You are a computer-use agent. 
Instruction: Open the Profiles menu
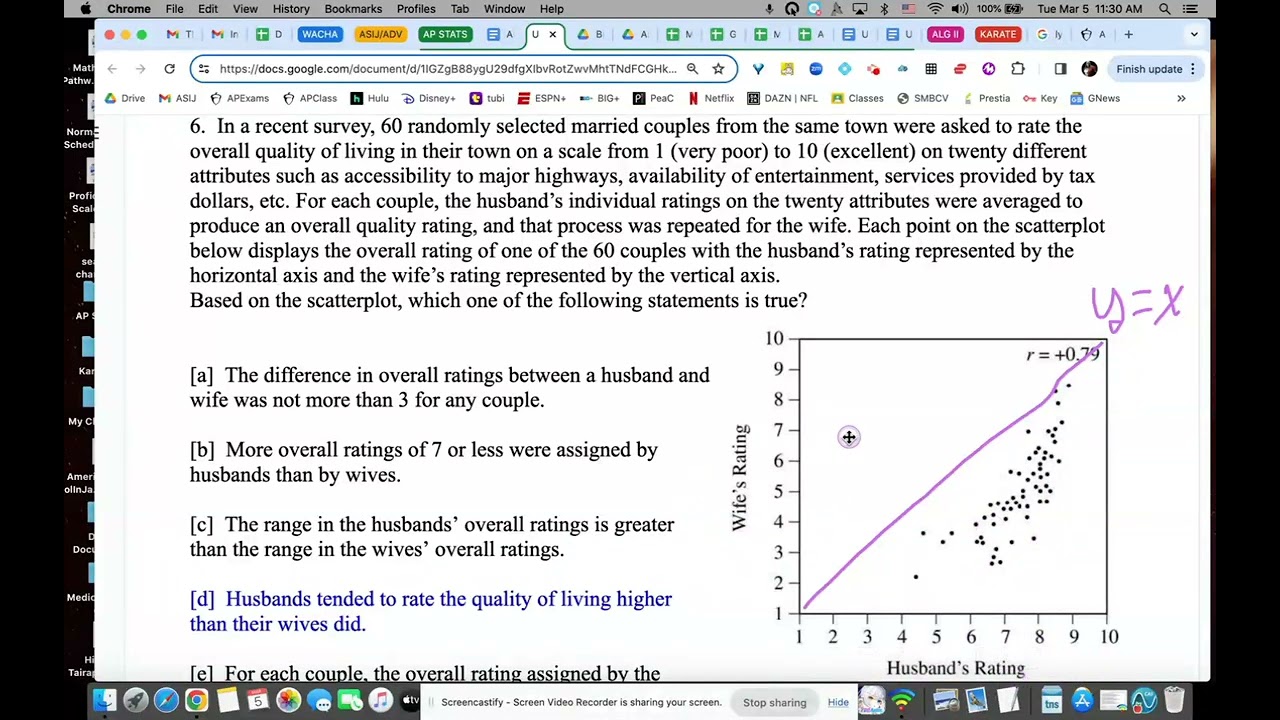pyautogui.click(x=416, y=9)
